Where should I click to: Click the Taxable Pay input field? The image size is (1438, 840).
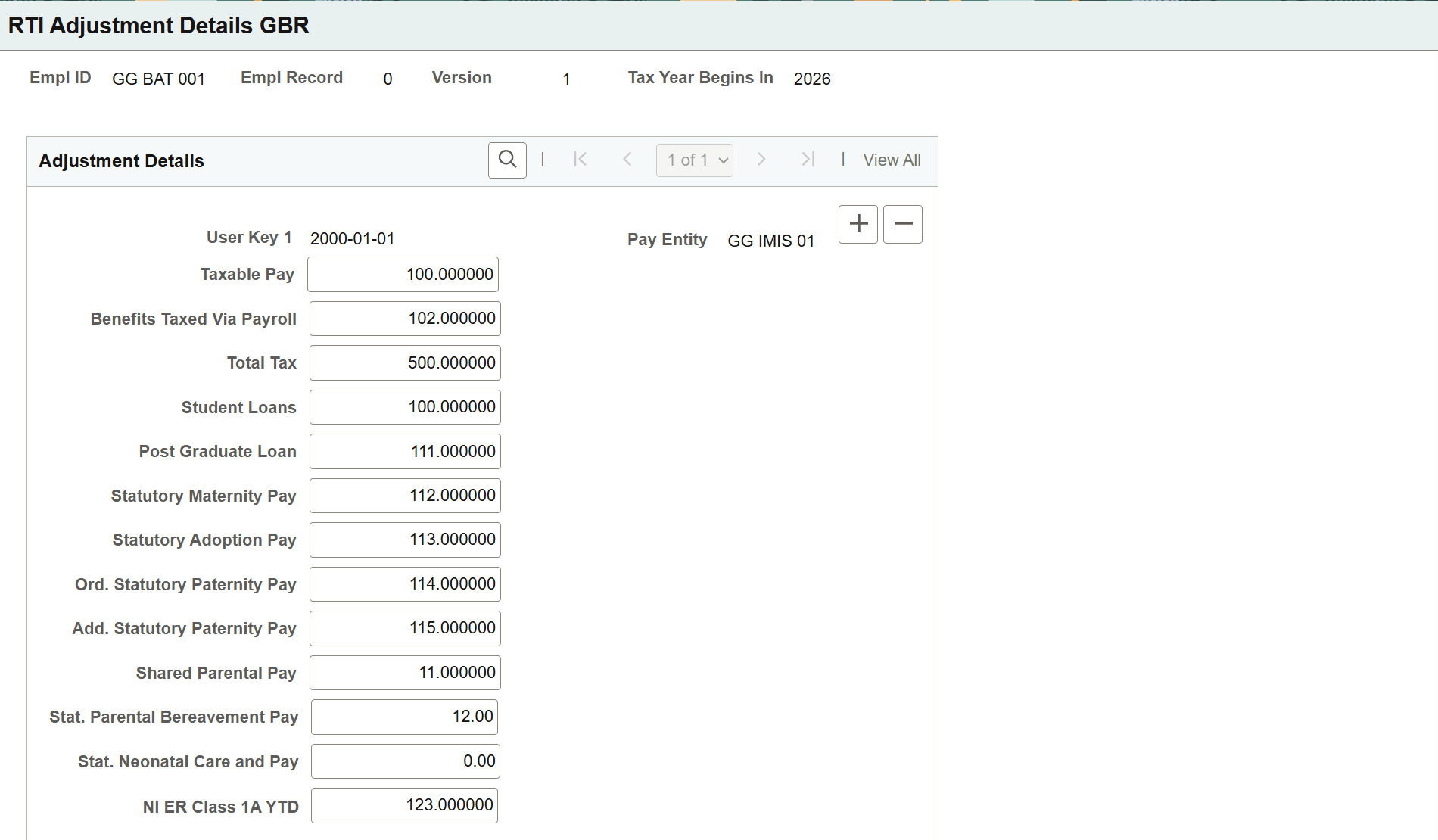(x=403, y=275)
